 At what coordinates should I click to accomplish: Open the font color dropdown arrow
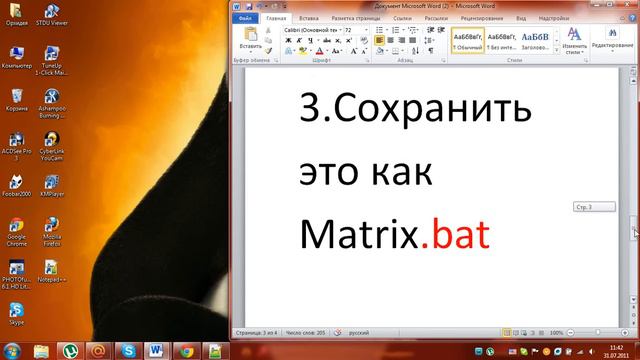click(x=327, y=51)
